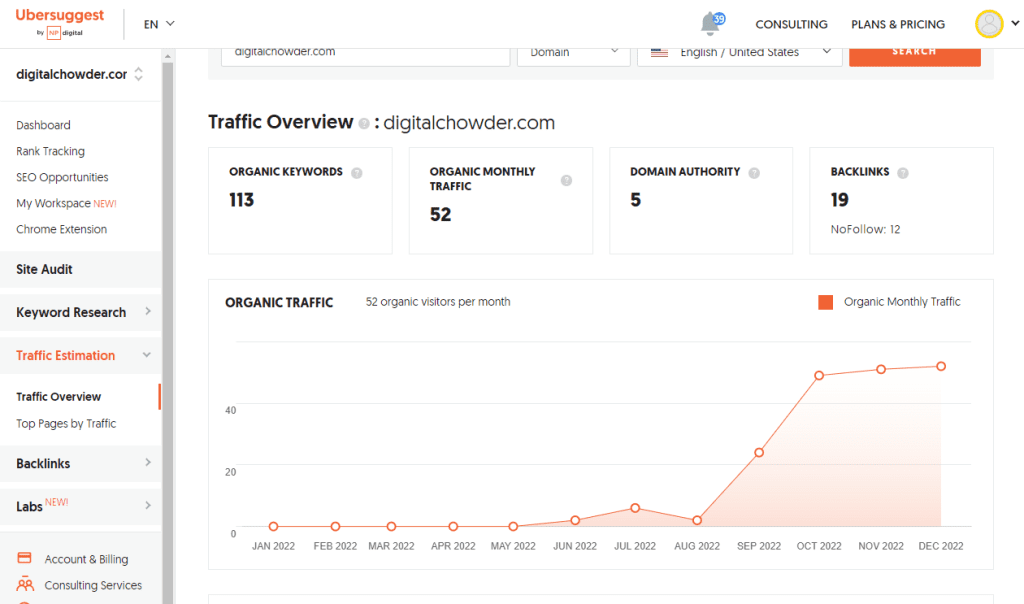Expand the Keyword Research section
This screenshot has height=604, width=1024.
(80, 312)
